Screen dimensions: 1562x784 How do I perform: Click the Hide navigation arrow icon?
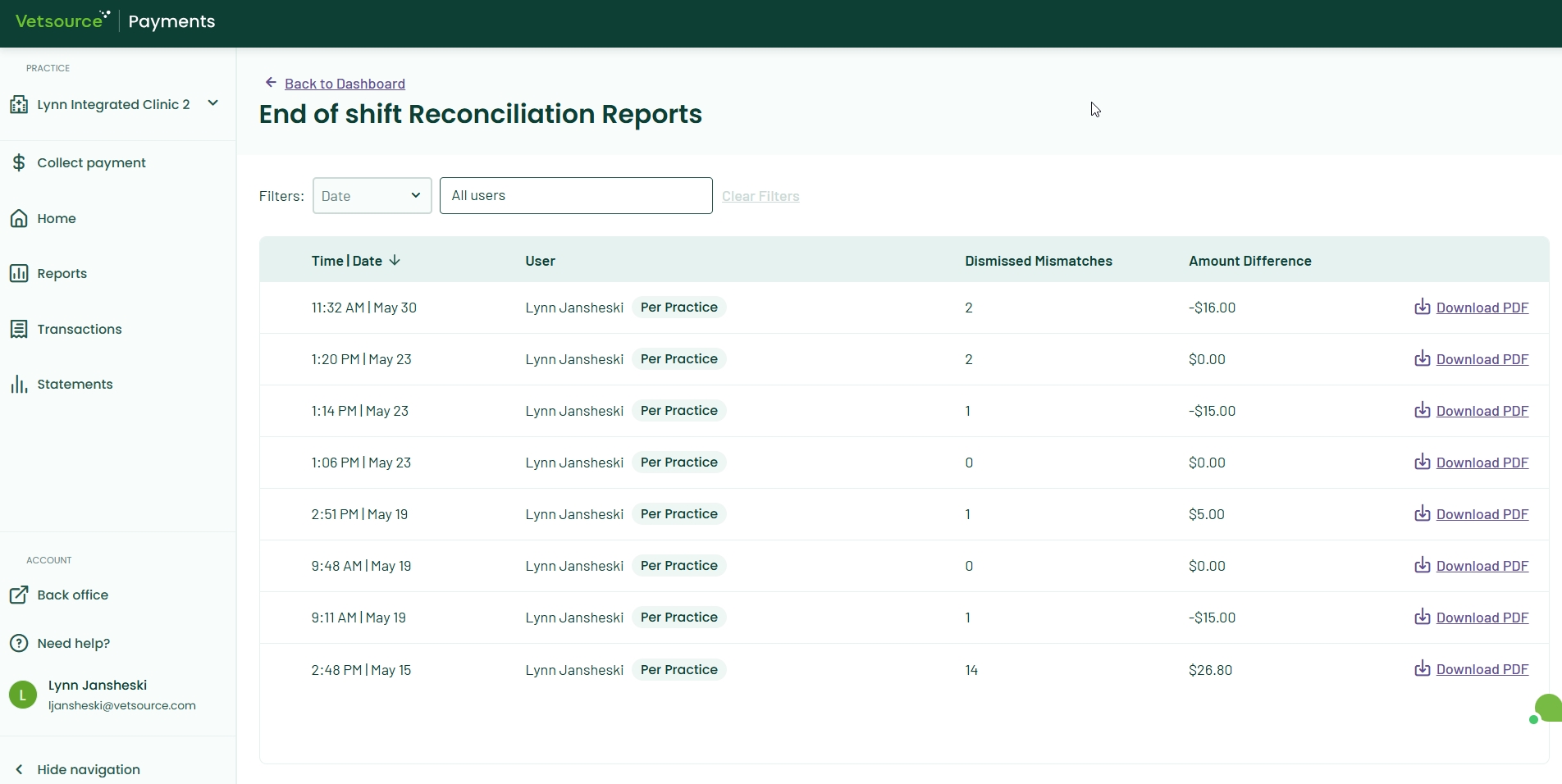click(x=19, y=769)
